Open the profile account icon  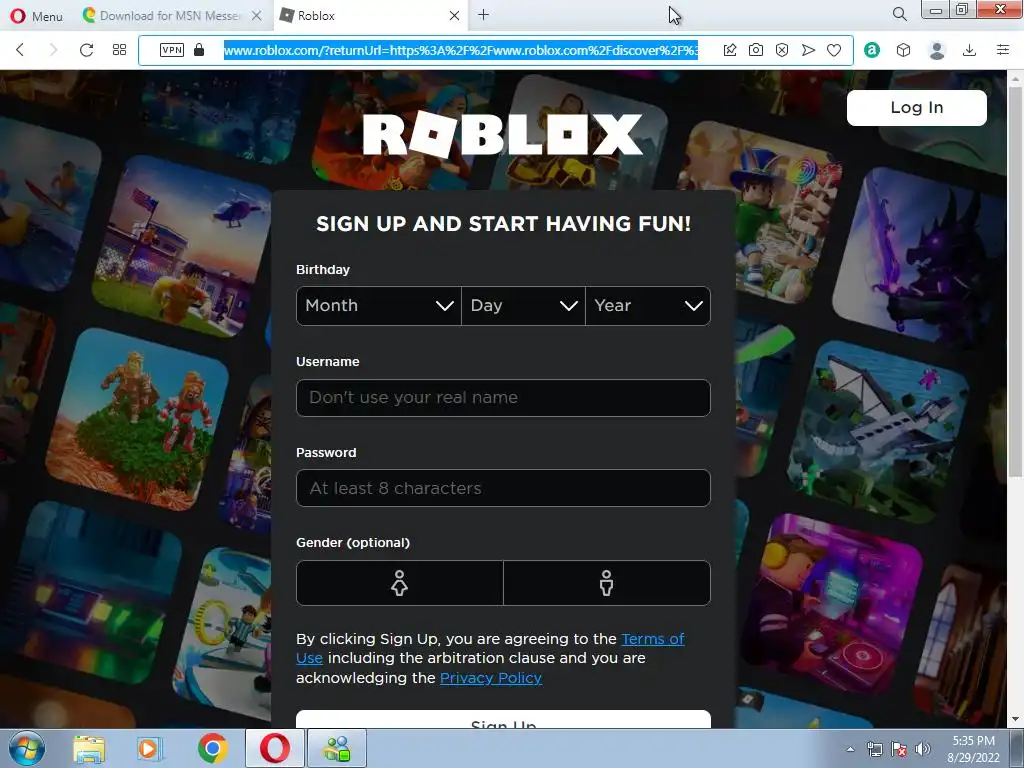click(x=937, y=50)
